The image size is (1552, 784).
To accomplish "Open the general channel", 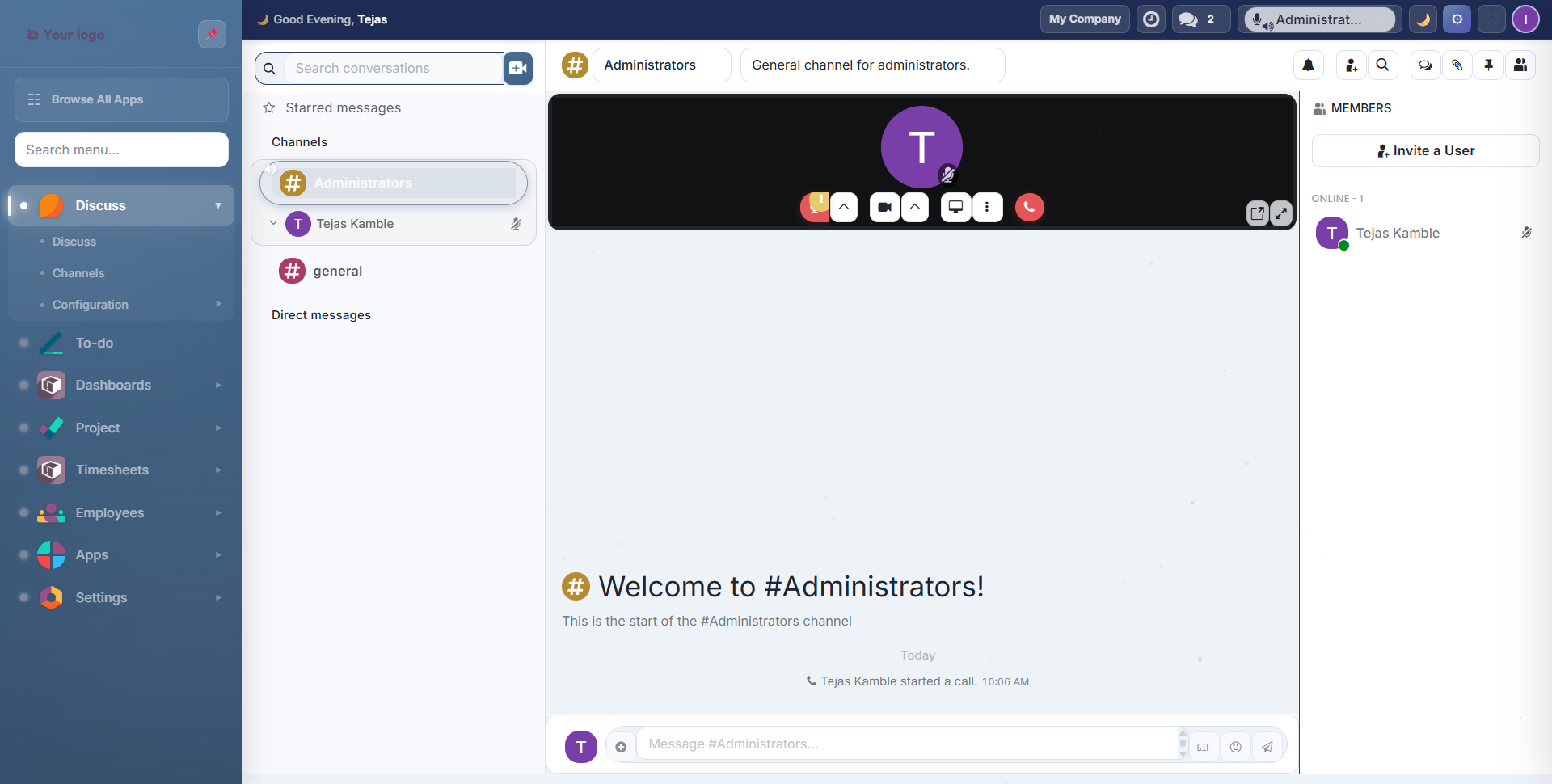I will [x=337, y=272].
